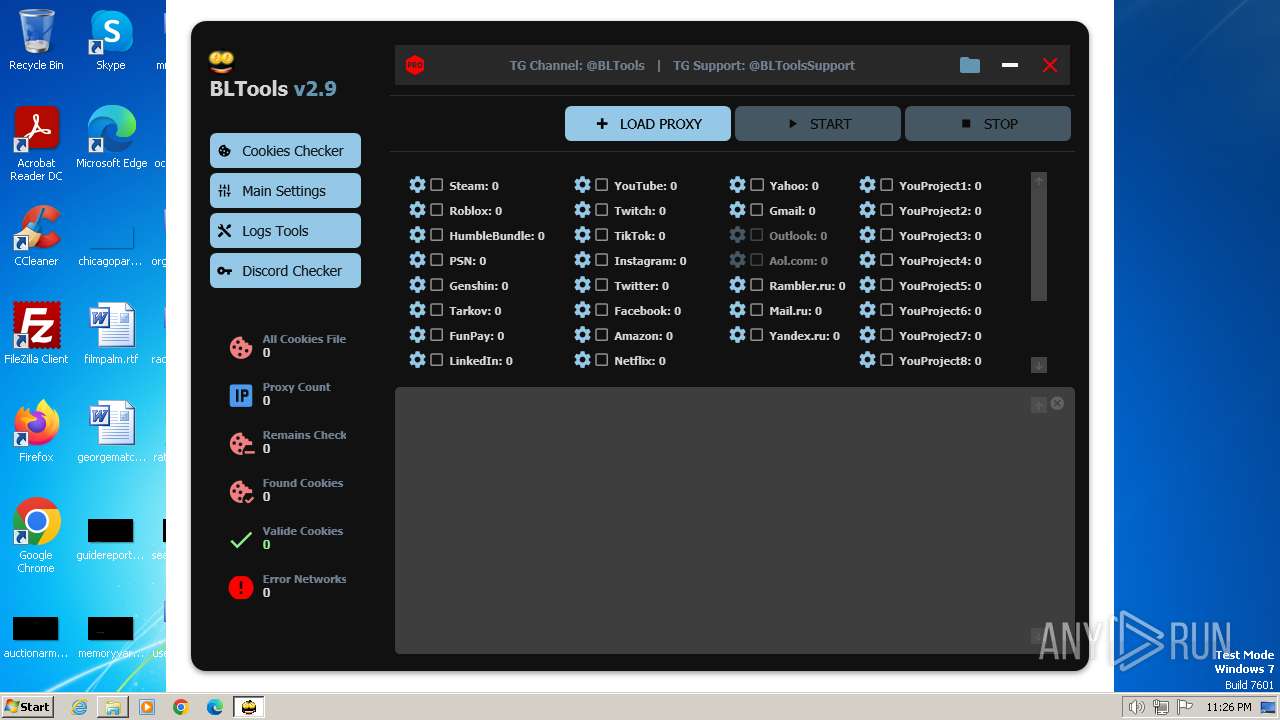Open settings gear for Roblox
This screenshot has width=1280, height=720.
tap(418, 210)
